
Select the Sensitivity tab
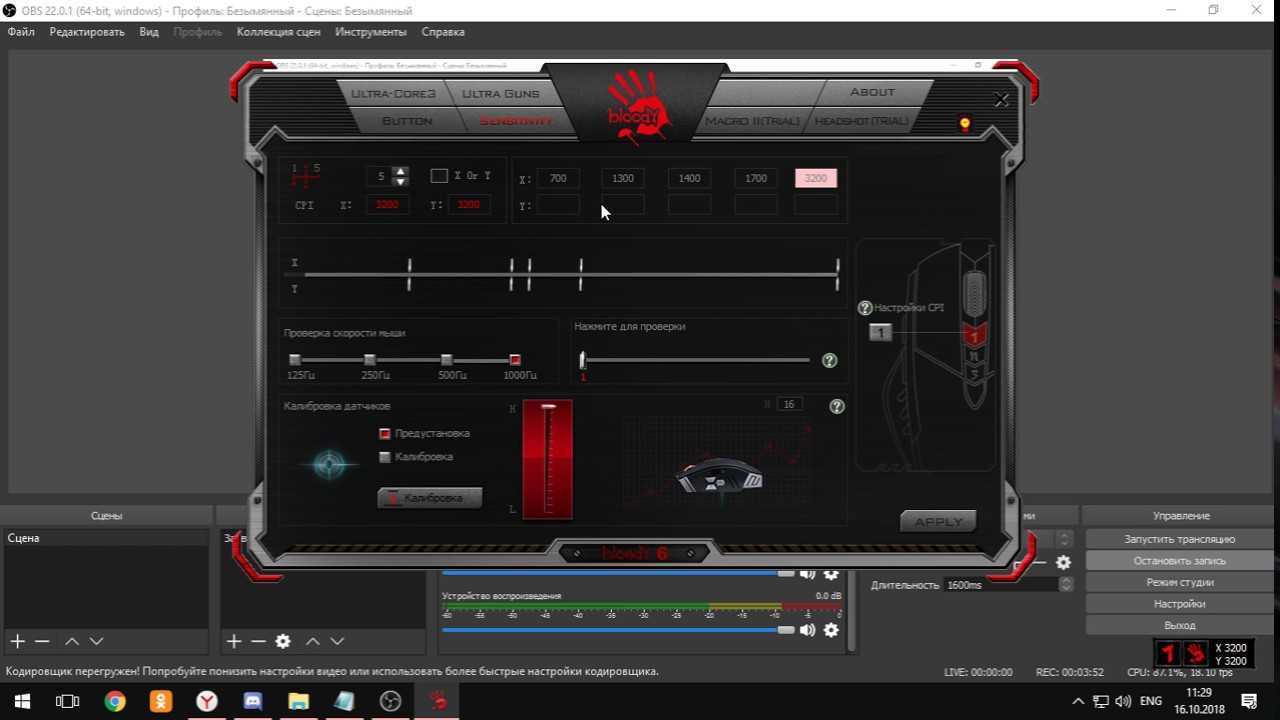click(516, 121)
